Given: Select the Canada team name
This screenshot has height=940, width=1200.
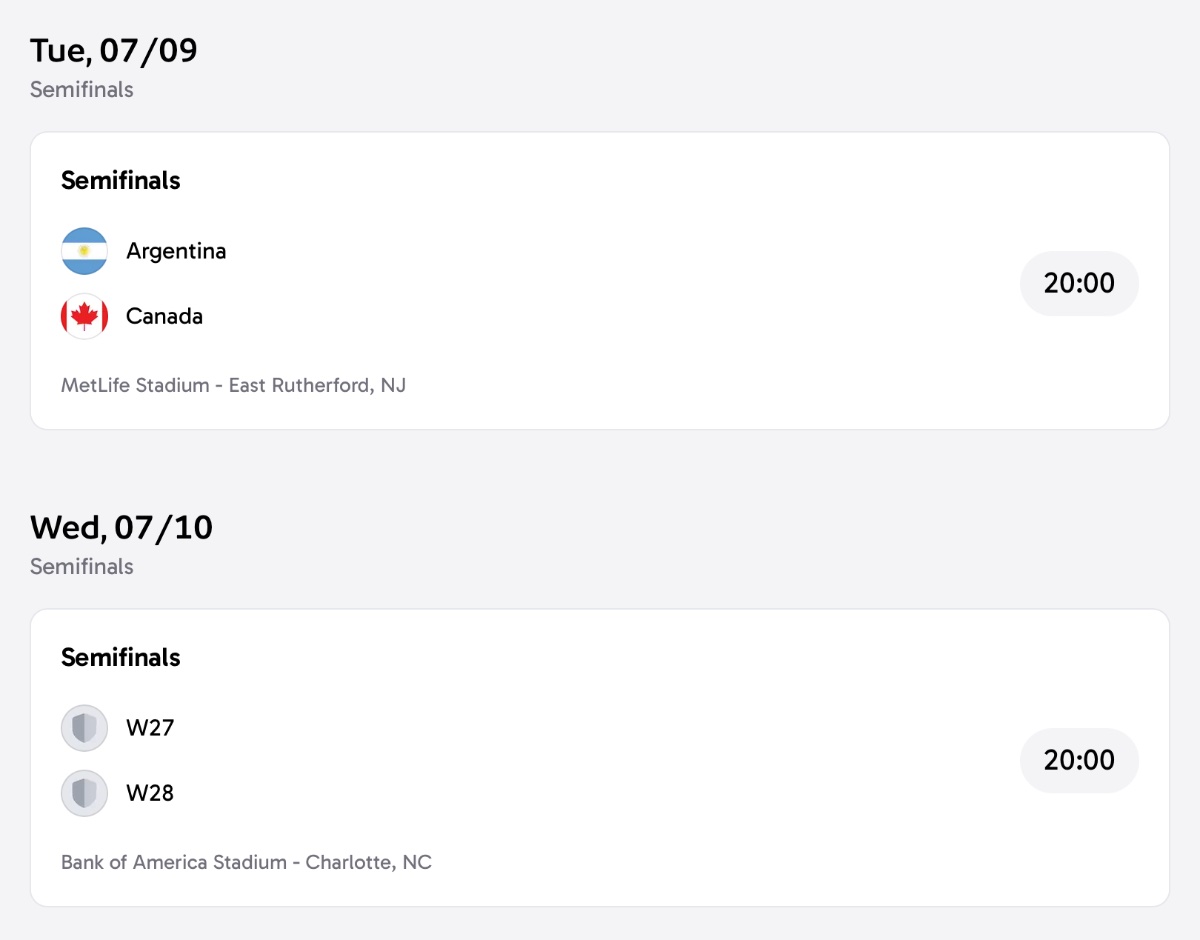Looking at the screenshot, I should (164, 317).
